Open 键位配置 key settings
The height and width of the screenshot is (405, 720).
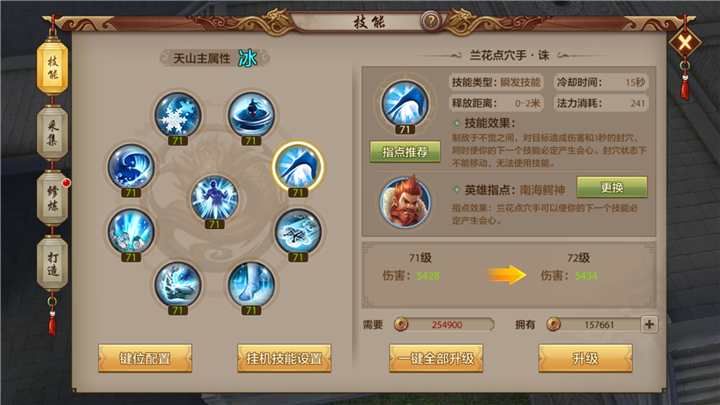coord(145,358)
